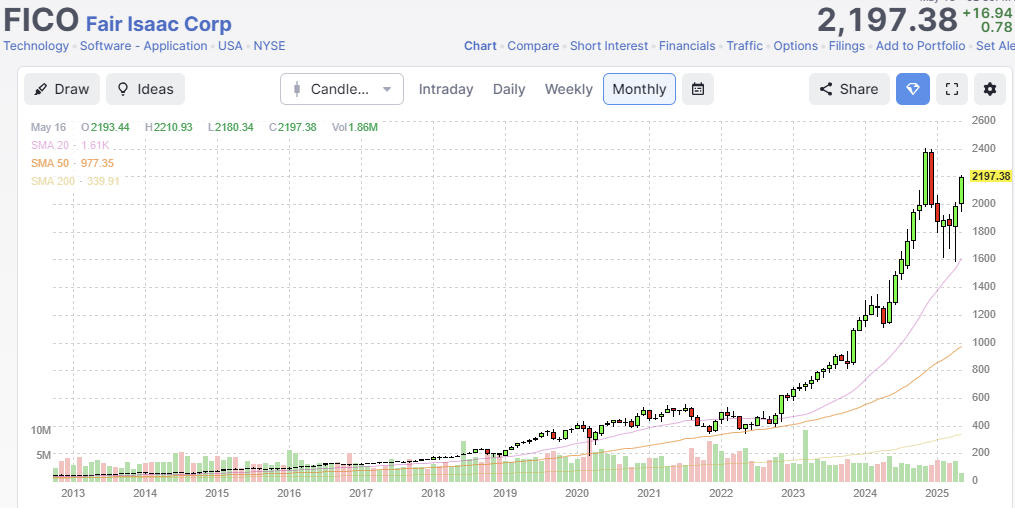
Task: Click the SMA 20 indicator label
Action: (x=50, y=145)
